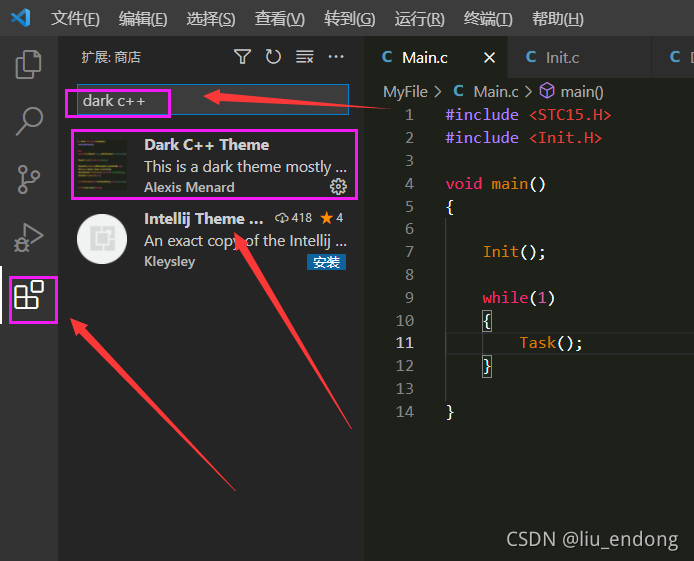Open the 终端(T) menu
Image resolution: width=694 pixels, height=561 pixels.
pyautogui.click(x=488, y=19)
